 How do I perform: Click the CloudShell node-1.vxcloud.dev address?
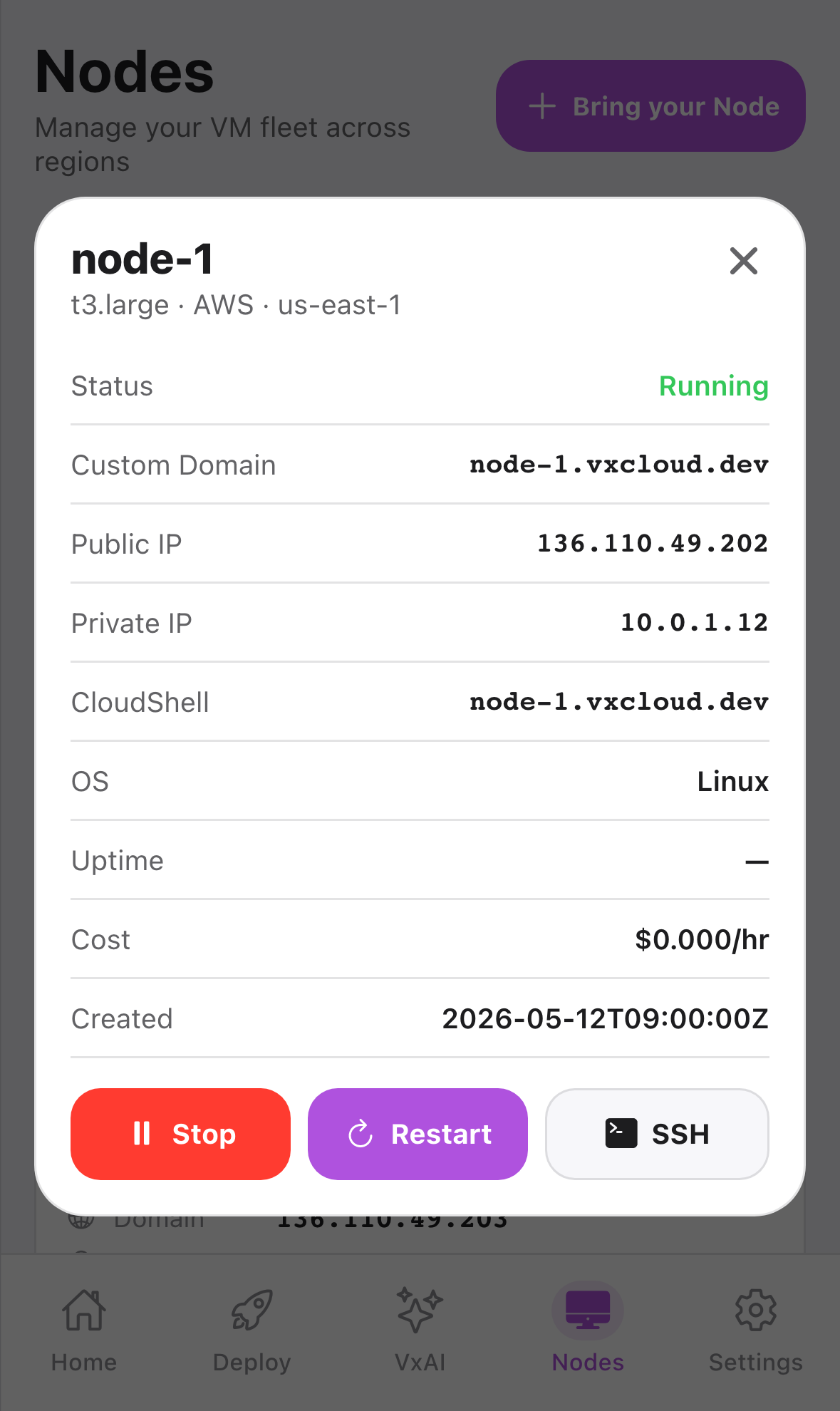click(x=619, y=702)
